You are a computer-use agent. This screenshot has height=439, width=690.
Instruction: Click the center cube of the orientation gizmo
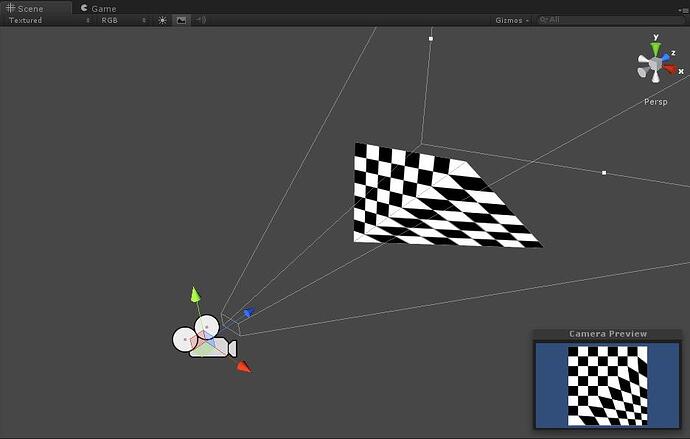(x=656, y=64)
